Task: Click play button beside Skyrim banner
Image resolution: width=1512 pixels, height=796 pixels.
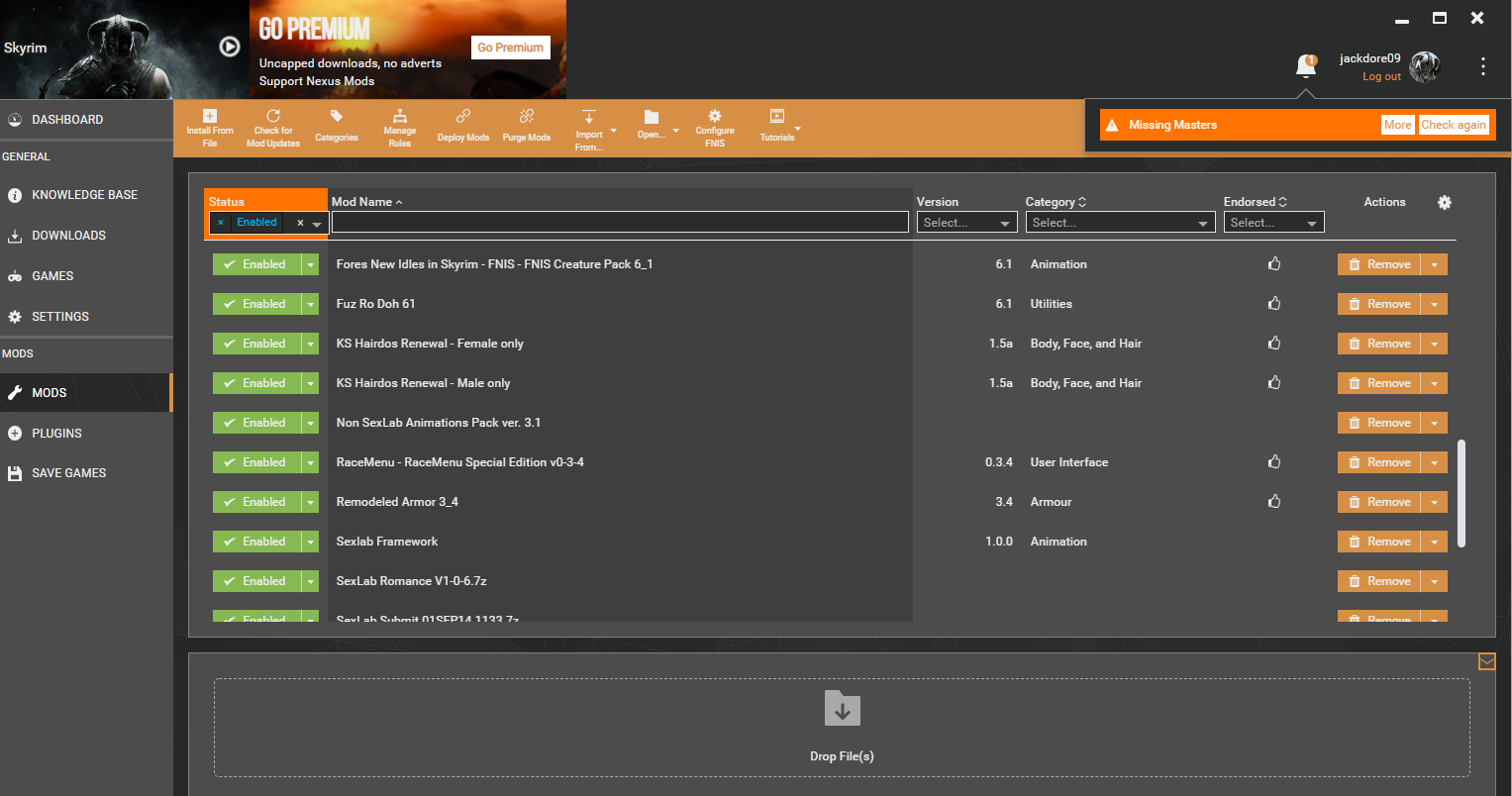Action: click(x=230, y=47)
